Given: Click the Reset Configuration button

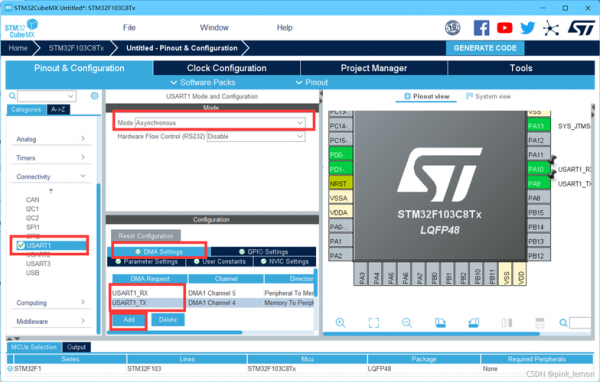Looking at the screenshot, I should click(146, 236).
